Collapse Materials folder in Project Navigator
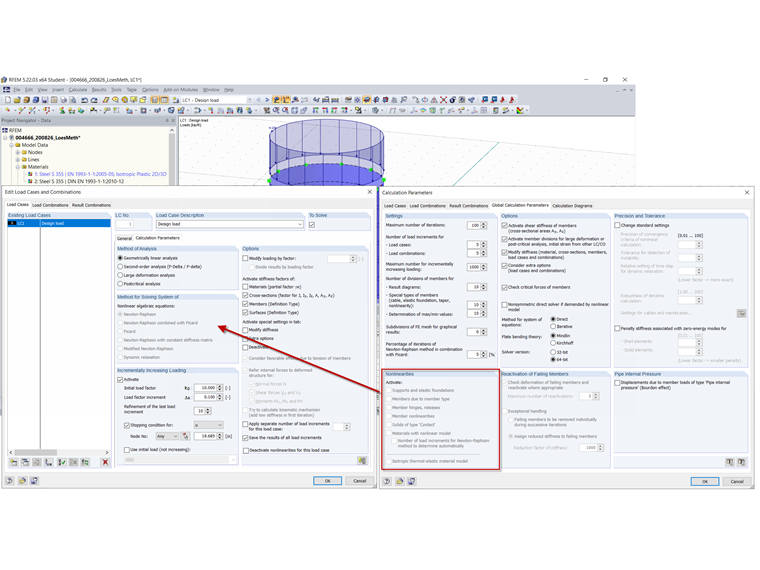Viewport: 760px width, 570px height. pos(17,167)
